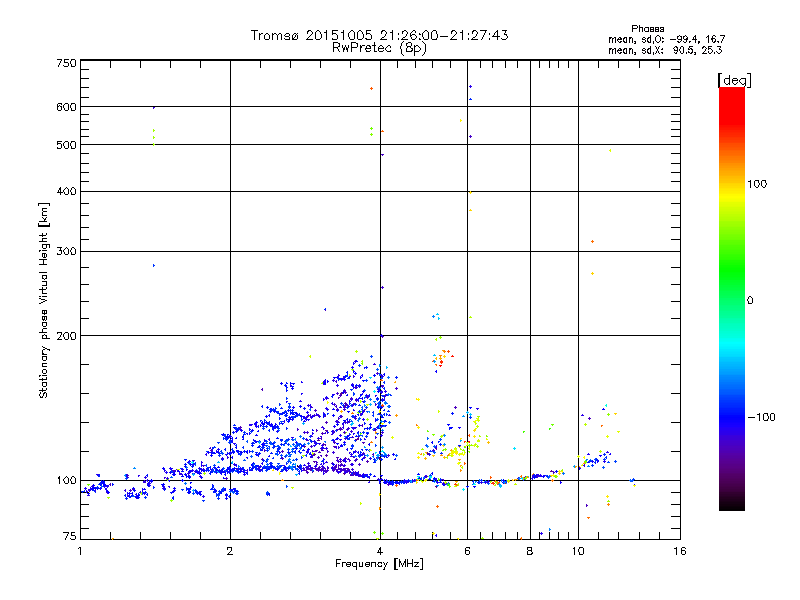Click the rainbow phase colorbar

[732, 299]
